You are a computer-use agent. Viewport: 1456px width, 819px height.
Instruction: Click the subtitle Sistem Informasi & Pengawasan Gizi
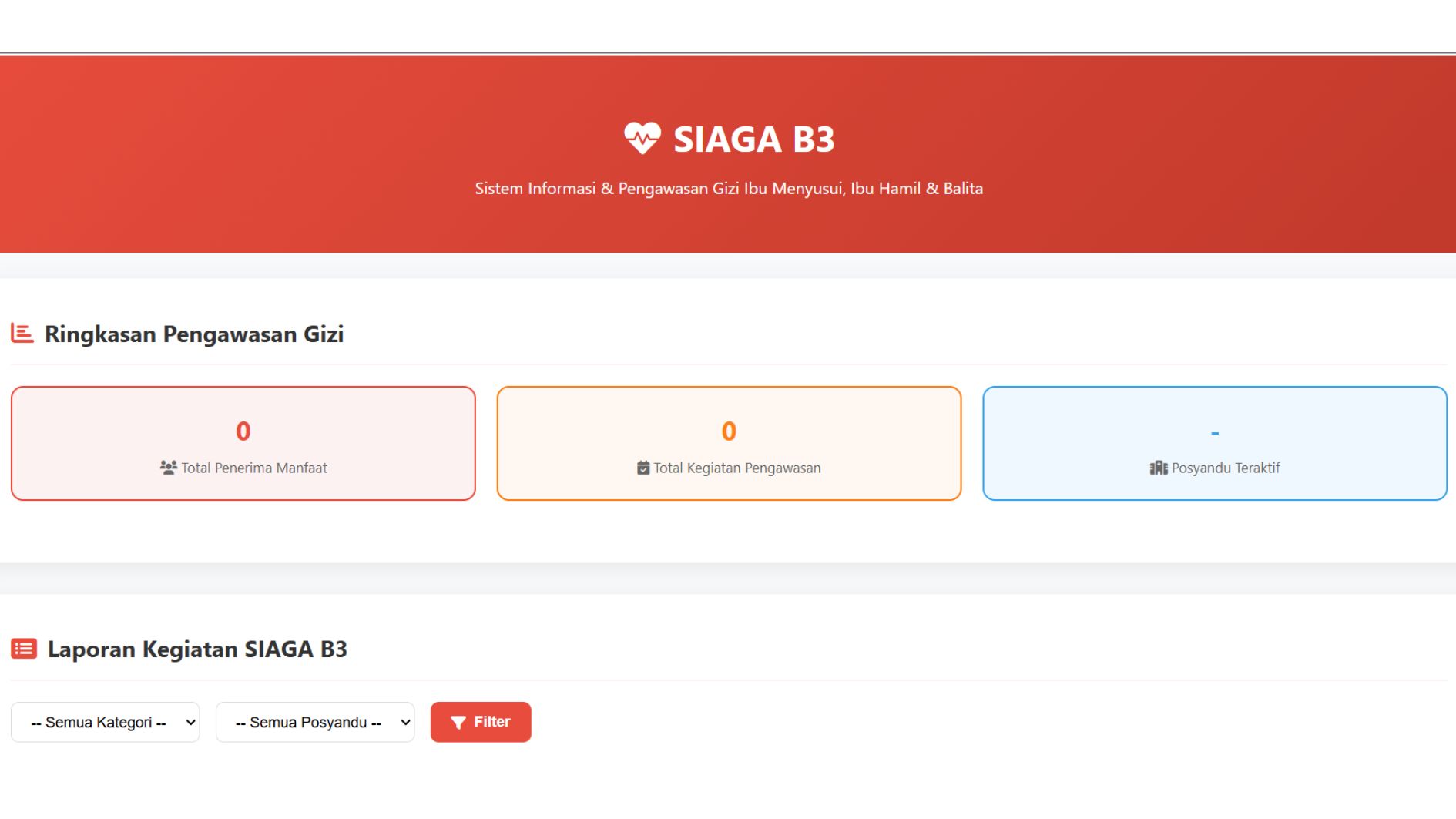click(729, 188)
